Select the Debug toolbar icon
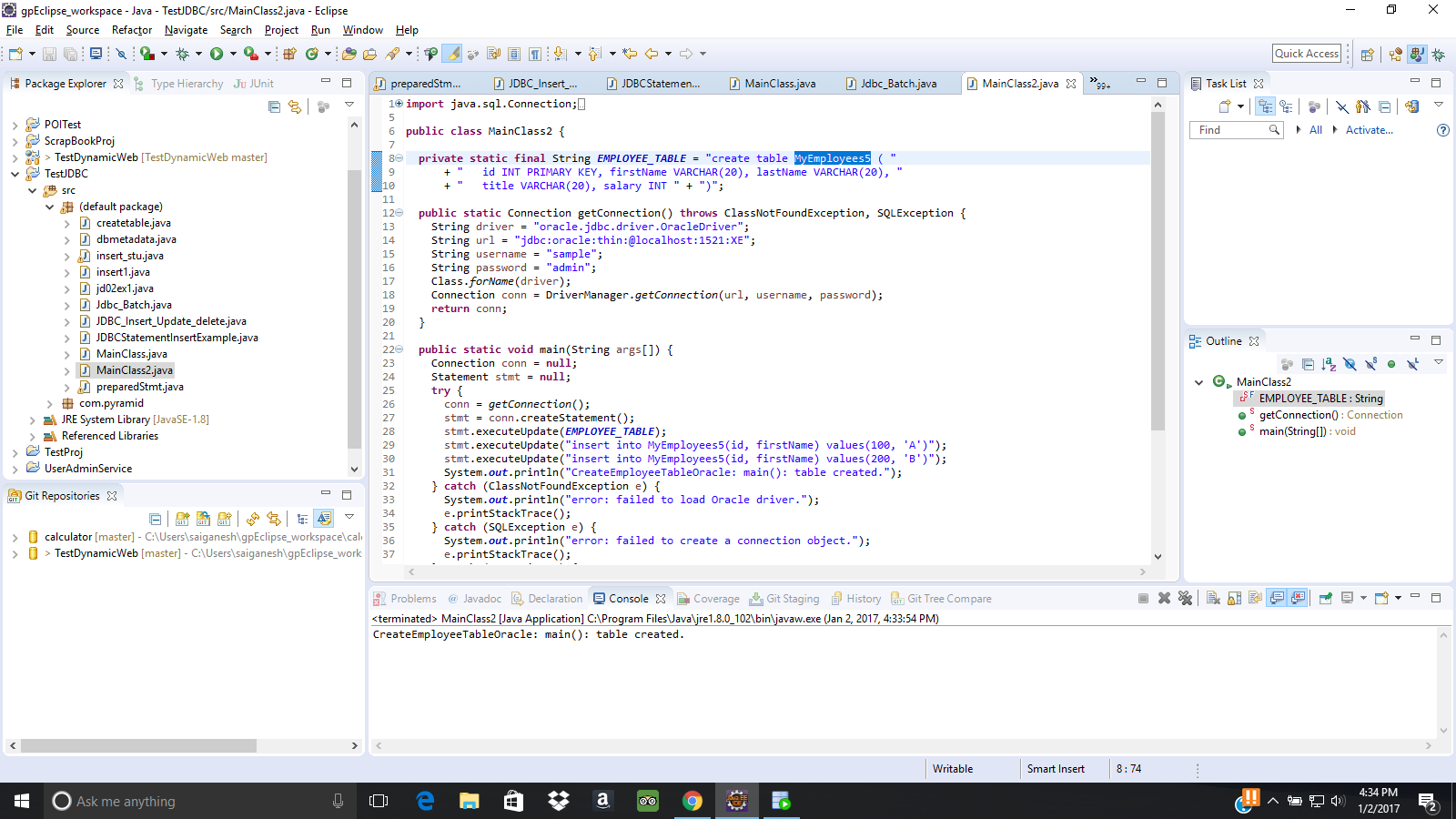Screen dimensions: 1456x819 pyautogui.click(x=182, y=54)
